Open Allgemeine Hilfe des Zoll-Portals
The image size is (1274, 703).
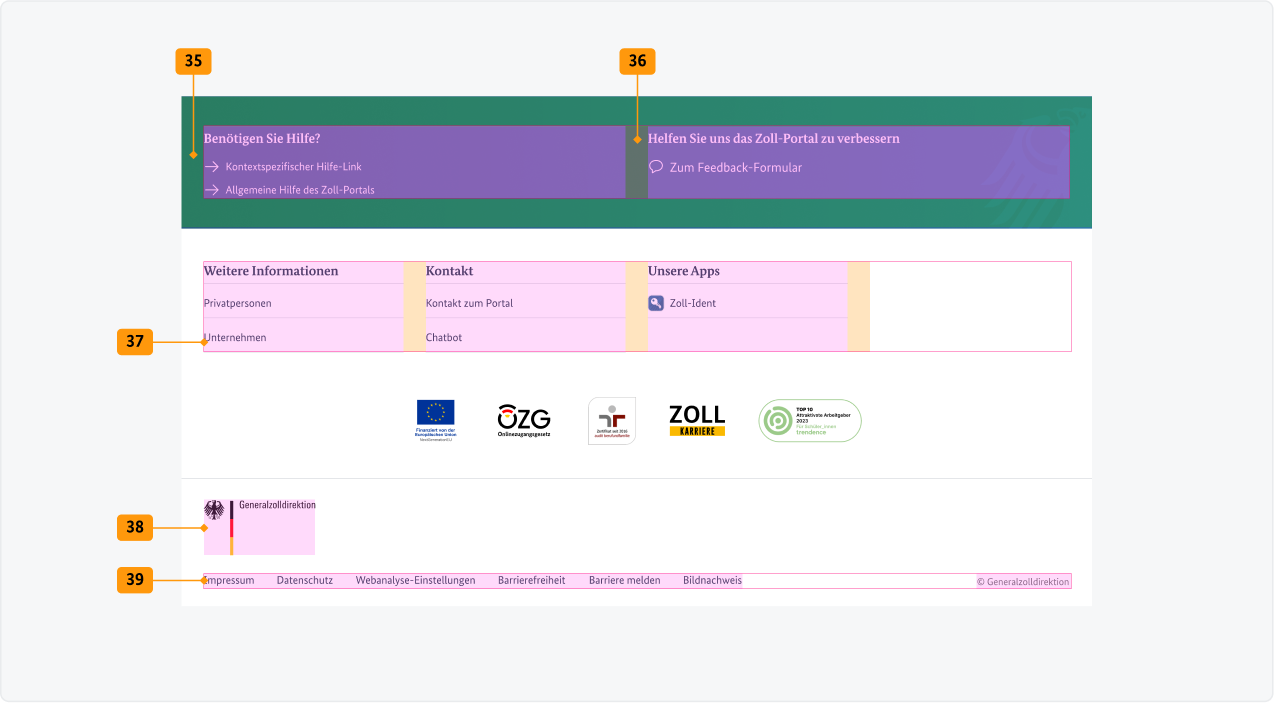pos(299,189)
